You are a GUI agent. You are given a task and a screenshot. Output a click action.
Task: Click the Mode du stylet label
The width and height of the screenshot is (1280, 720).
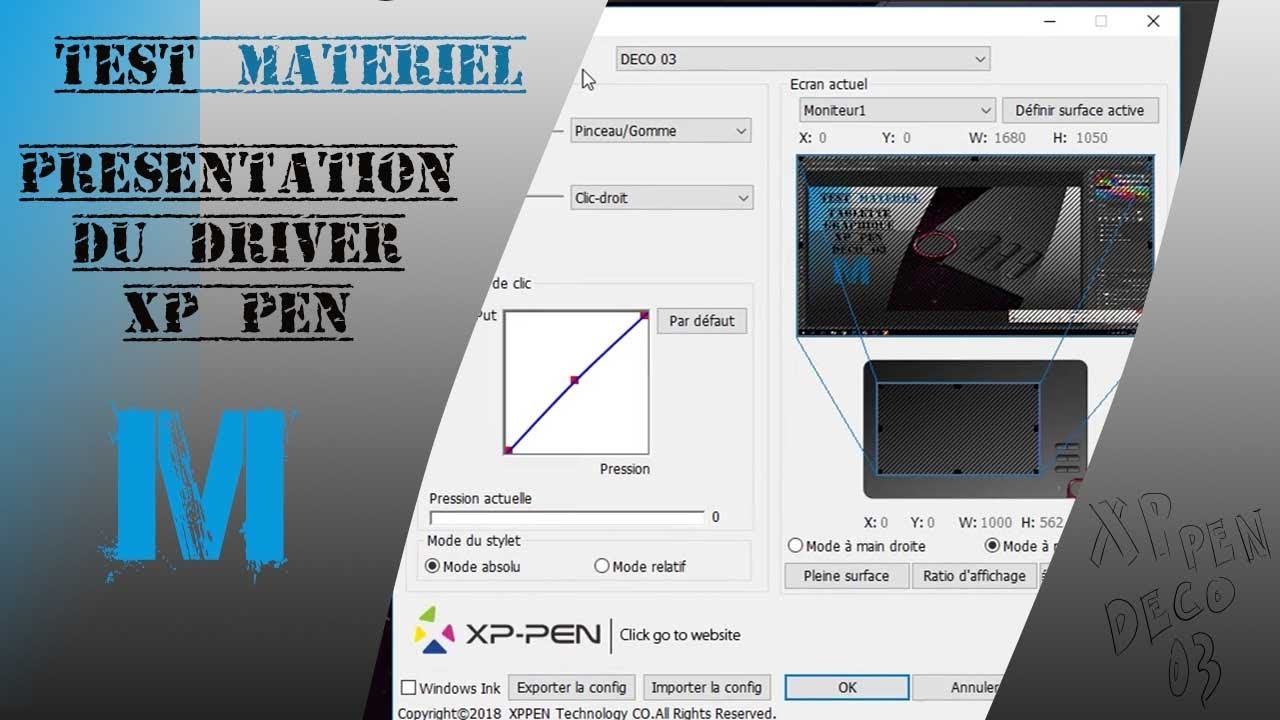(x=474, y=541)
